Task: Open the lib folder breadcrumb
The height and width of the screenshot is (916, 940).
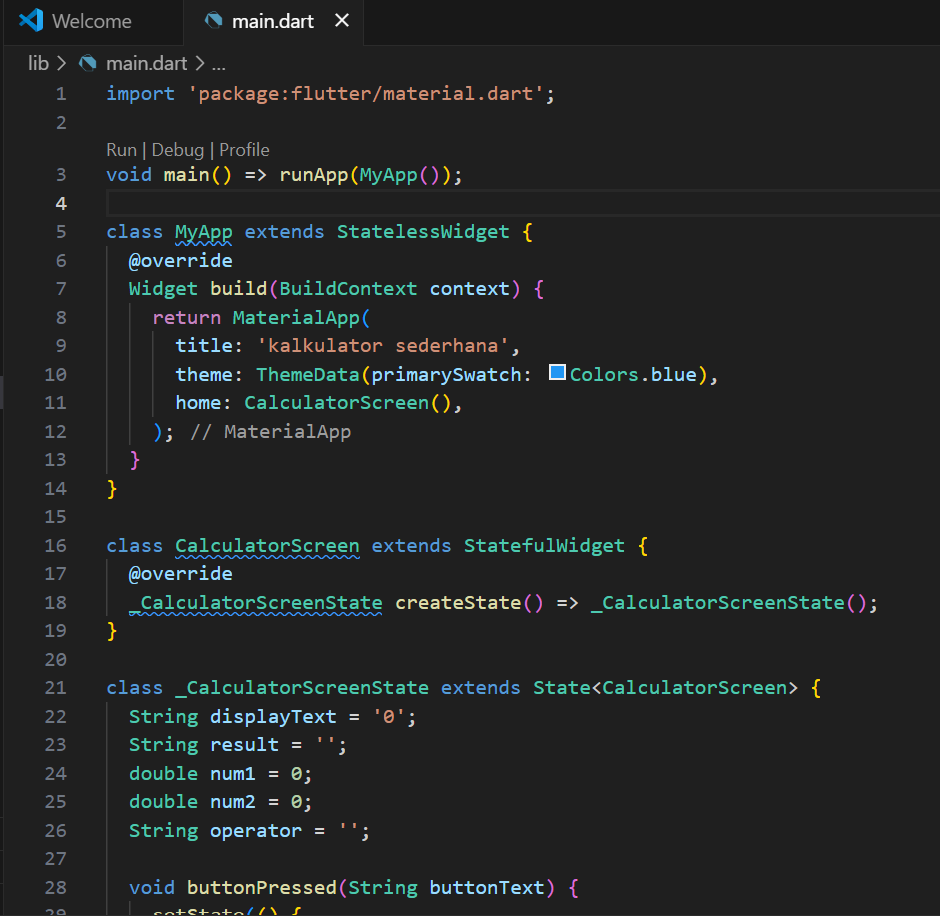Action: click(38, 63)
